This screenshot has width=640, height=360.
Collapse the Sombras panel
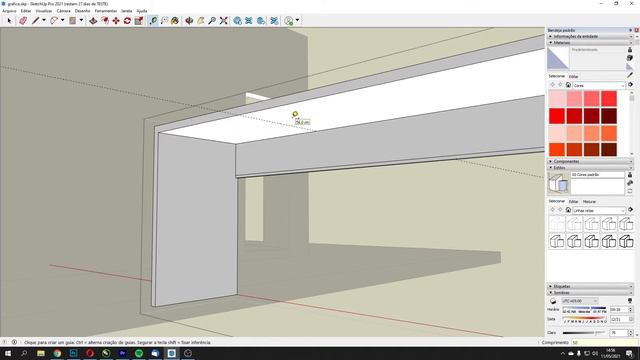click(x=590, y=293)
